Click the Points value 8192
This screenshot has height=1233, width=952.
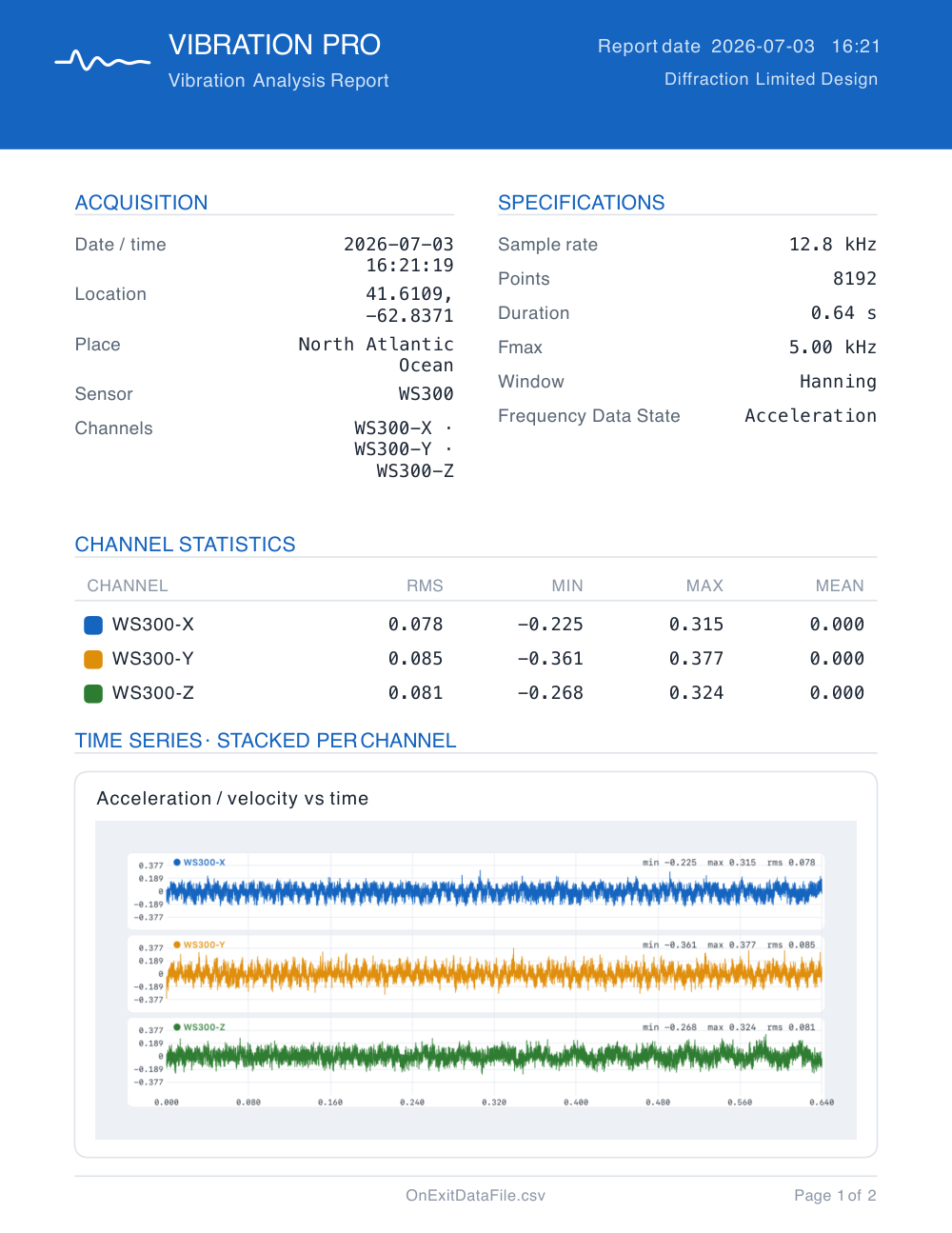(855, 279)
